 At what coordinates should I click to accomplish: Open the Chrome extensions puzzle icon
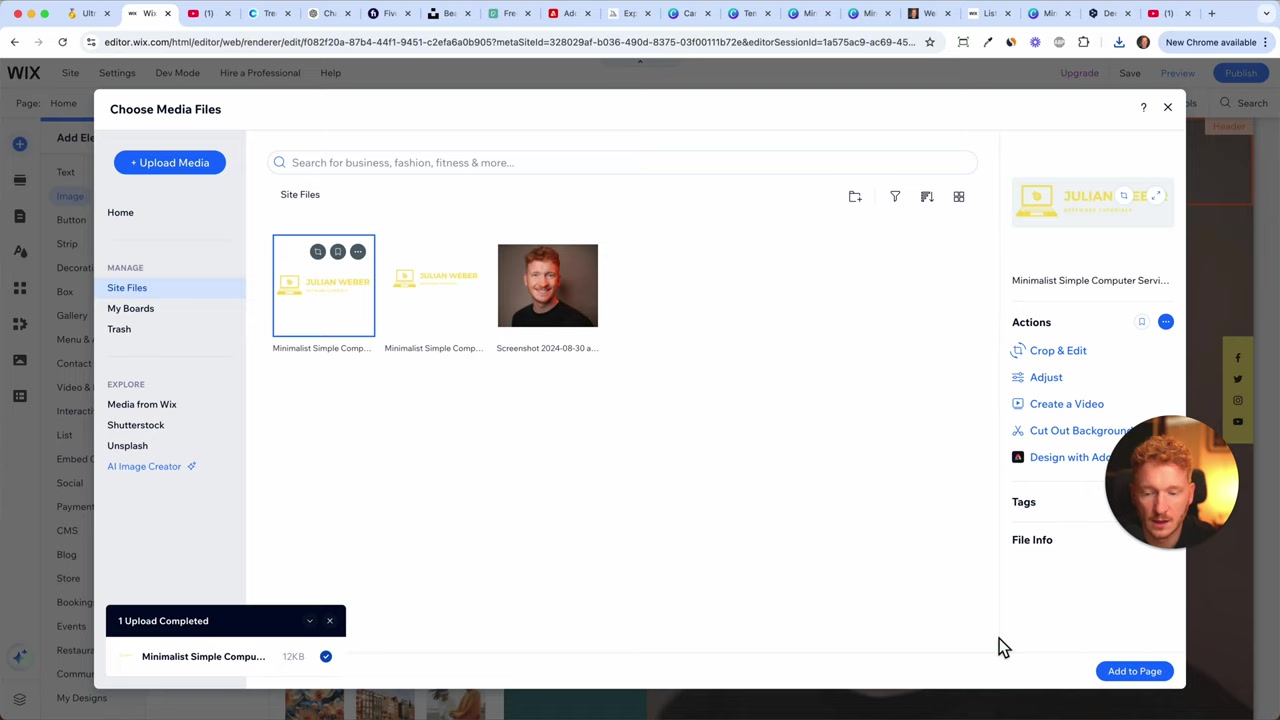click(1084, 42)
